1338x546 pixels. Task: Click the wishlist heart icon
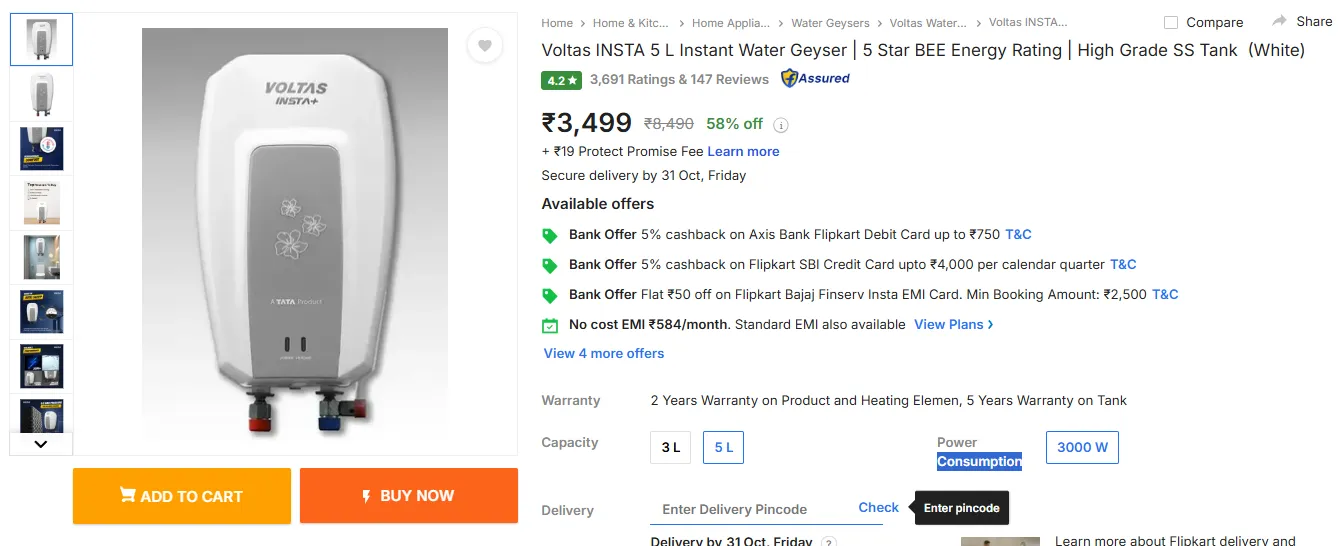pyautogui.click(x=484, y=45)
